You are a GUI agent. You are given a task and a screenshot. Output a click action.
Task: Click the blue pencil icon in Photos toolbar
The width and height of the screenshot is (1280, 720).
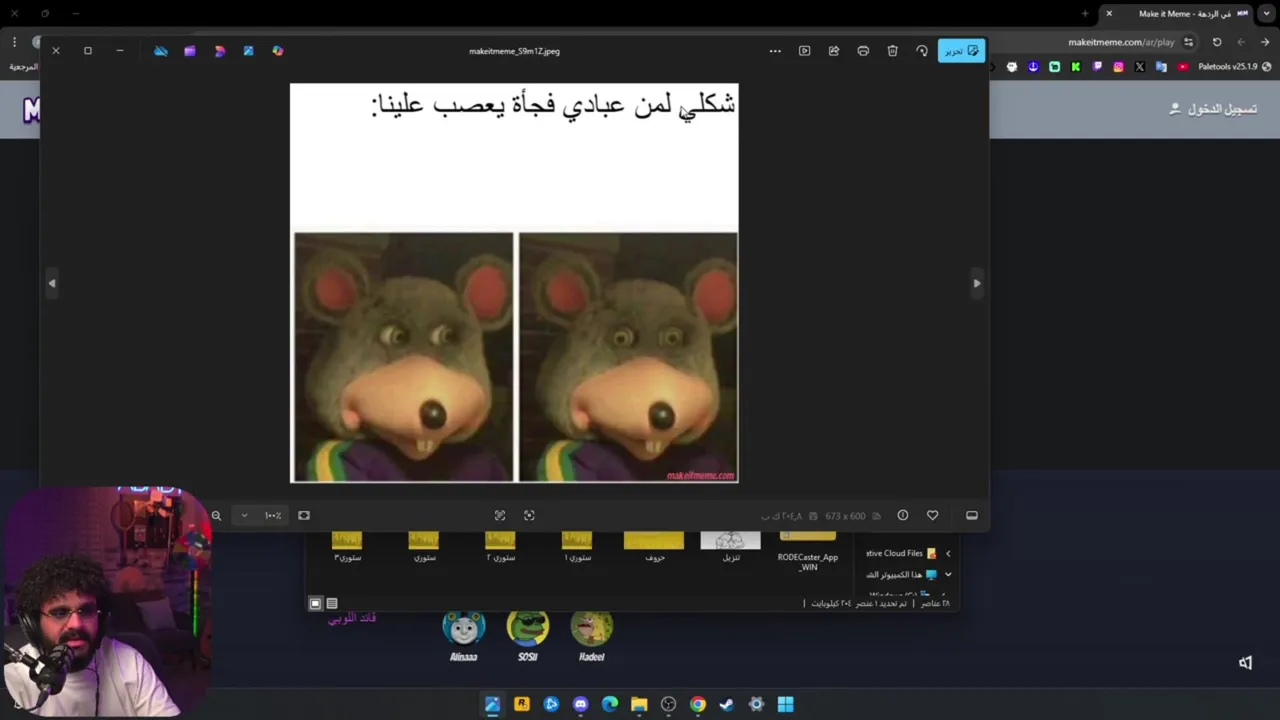coord(248,51)
